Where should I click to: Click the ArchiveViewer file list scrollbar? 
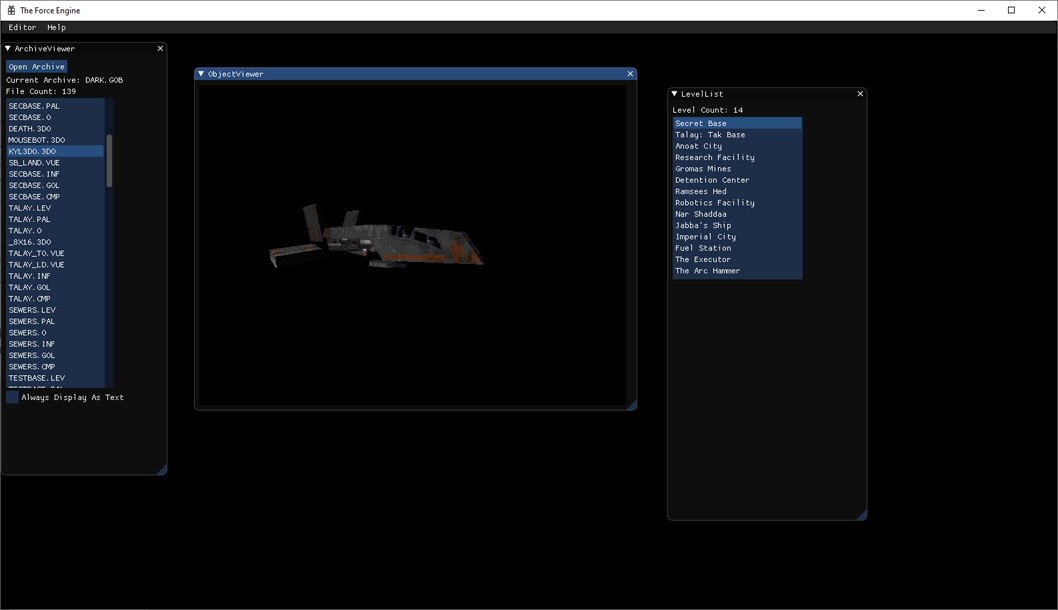coord(109,161)
